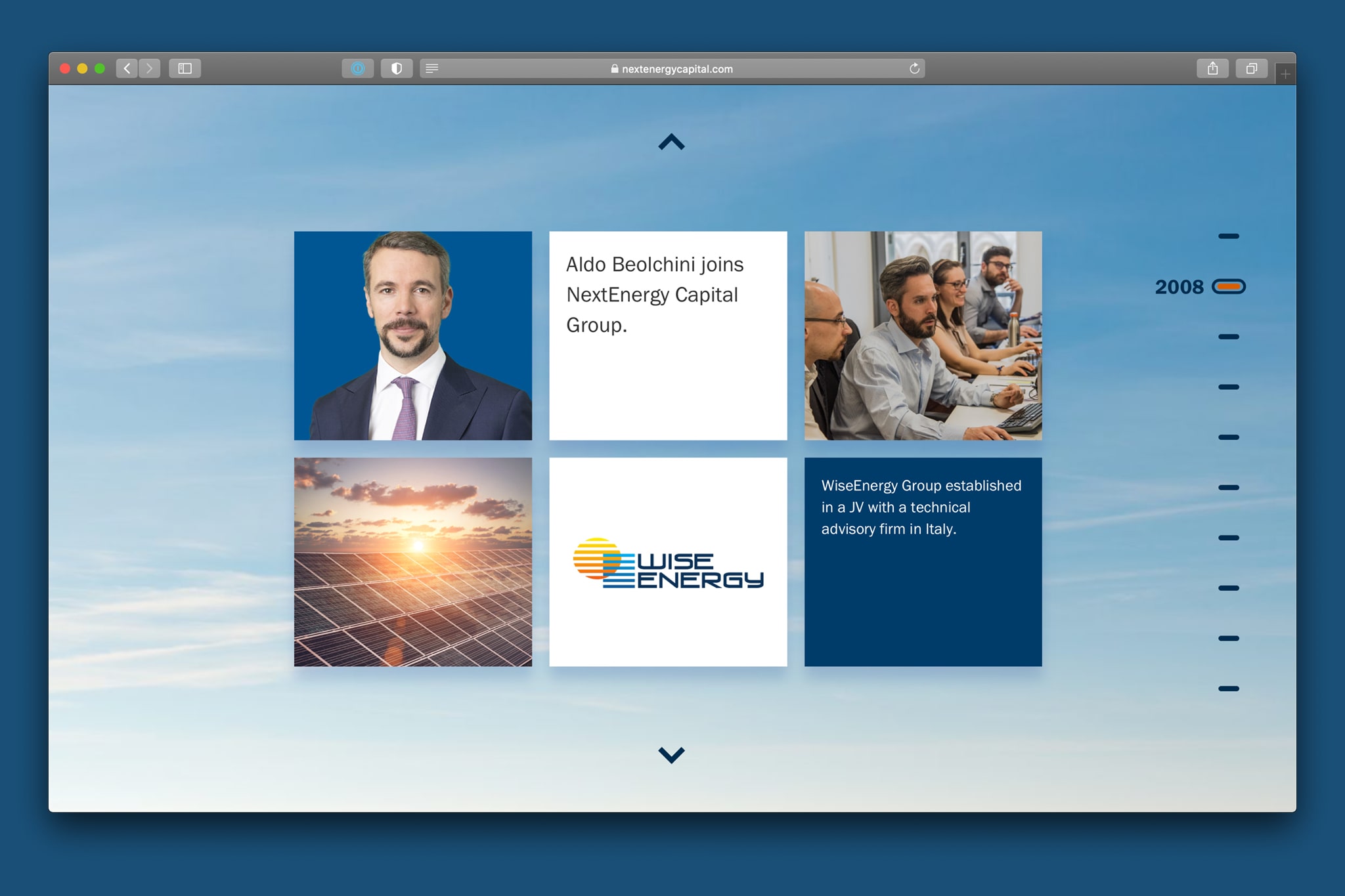Click the 2008 year label
Image resolution: width=1345 pixels, height=896 pixels.
coord(1179,287)
